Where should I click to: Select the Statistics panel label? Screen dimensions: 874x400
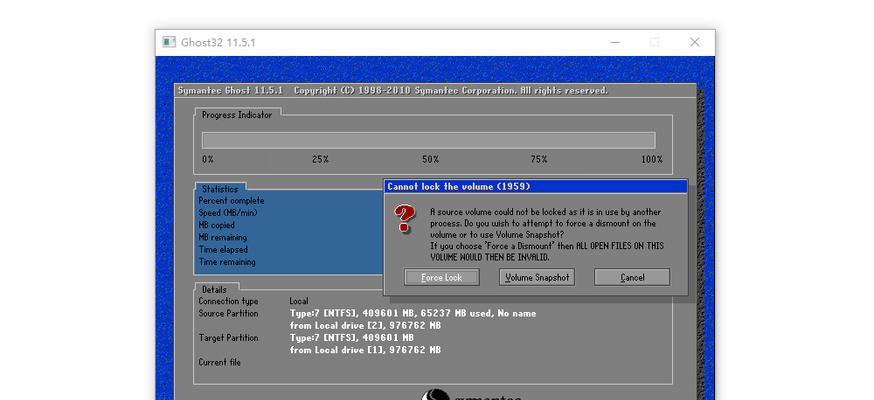click(220, 189)
